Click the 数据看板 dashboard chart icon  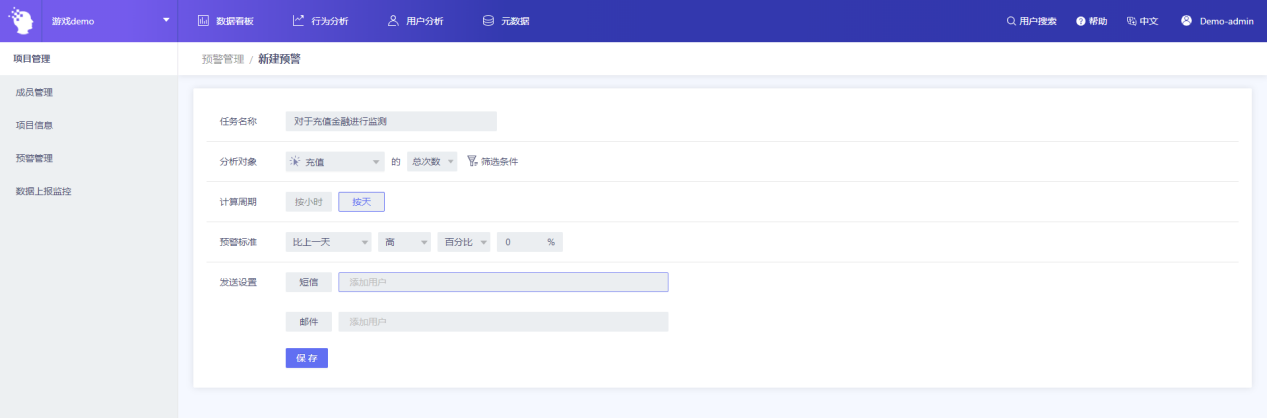pos(203,21)
